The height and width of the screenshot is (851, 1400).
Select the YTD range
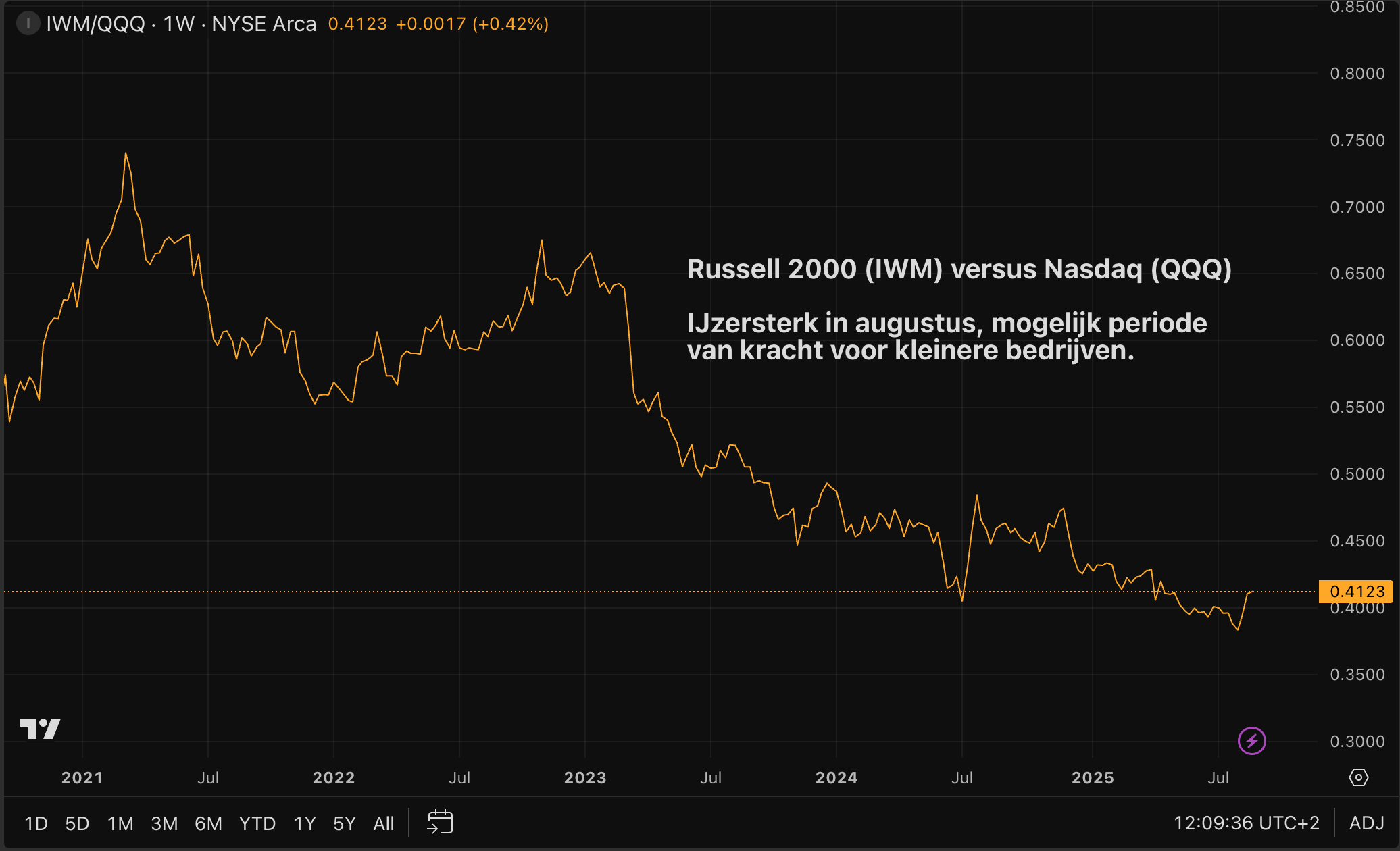(257, 823)
